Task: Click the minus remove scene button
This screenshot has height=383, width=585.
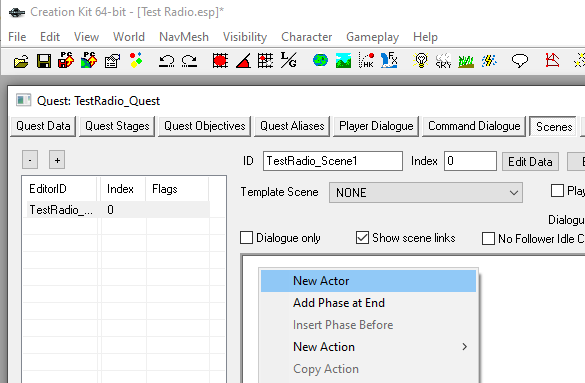Action: (30, 160)
